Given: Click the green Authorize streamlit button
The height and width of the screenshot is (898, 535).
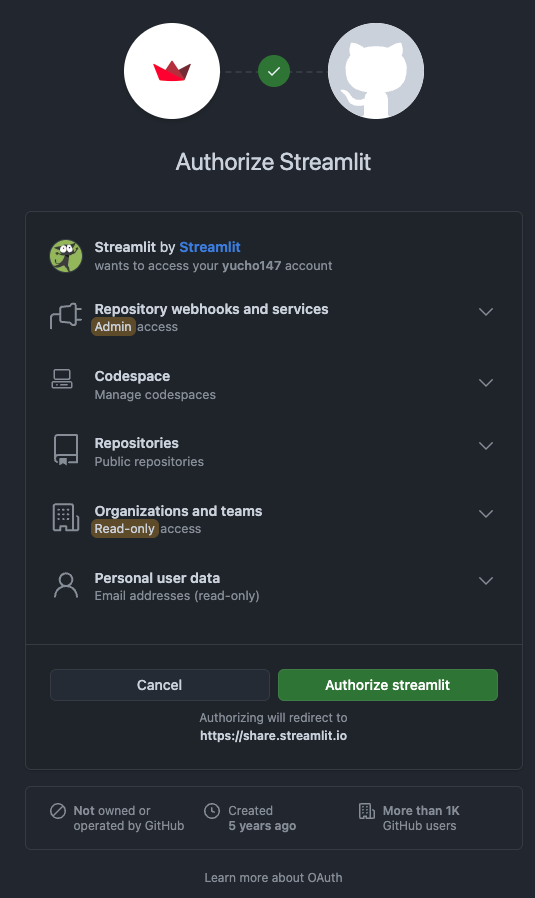Looking at the screenshot, I should click(388, 685).
